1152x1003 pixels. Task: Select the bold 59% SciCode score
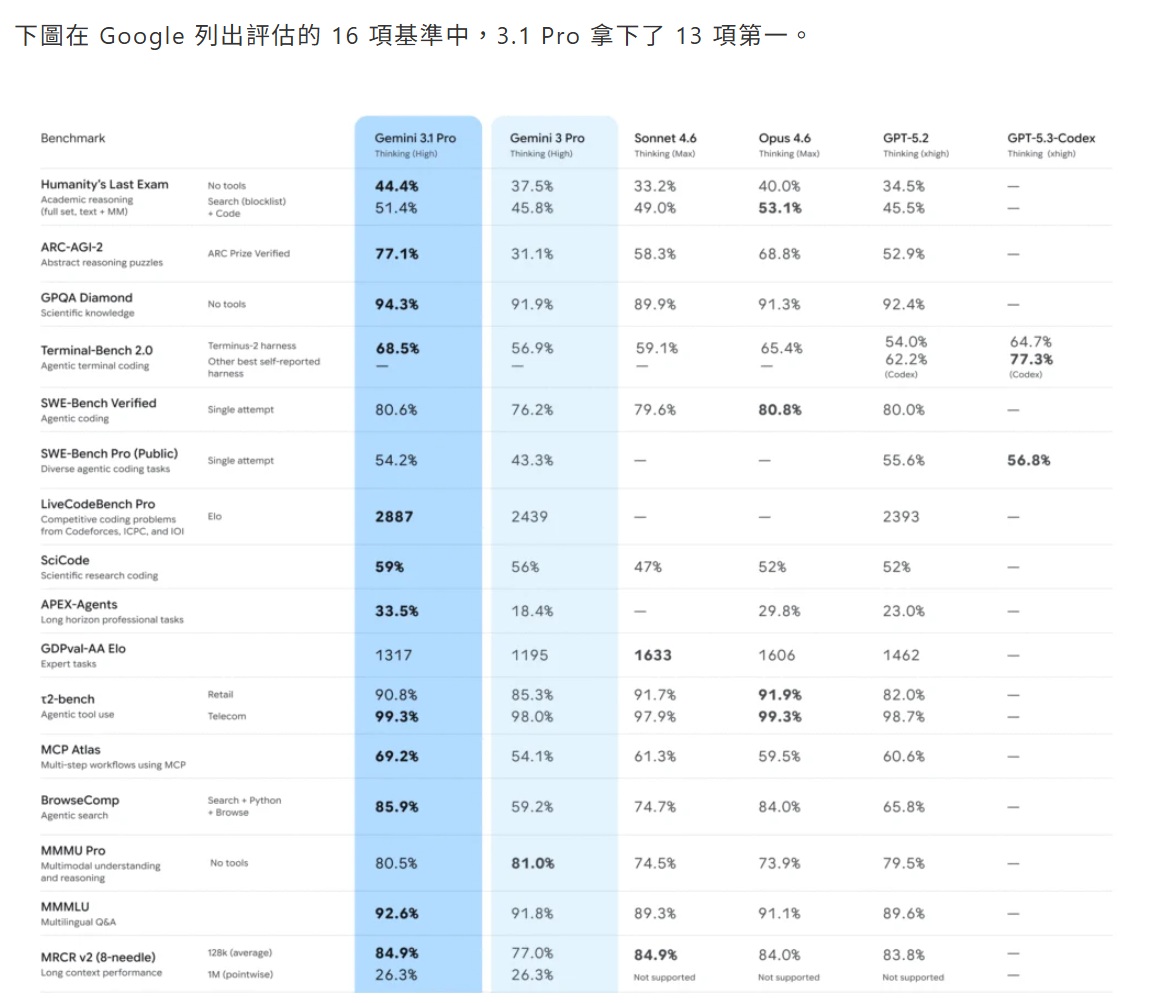click(389, 567)
